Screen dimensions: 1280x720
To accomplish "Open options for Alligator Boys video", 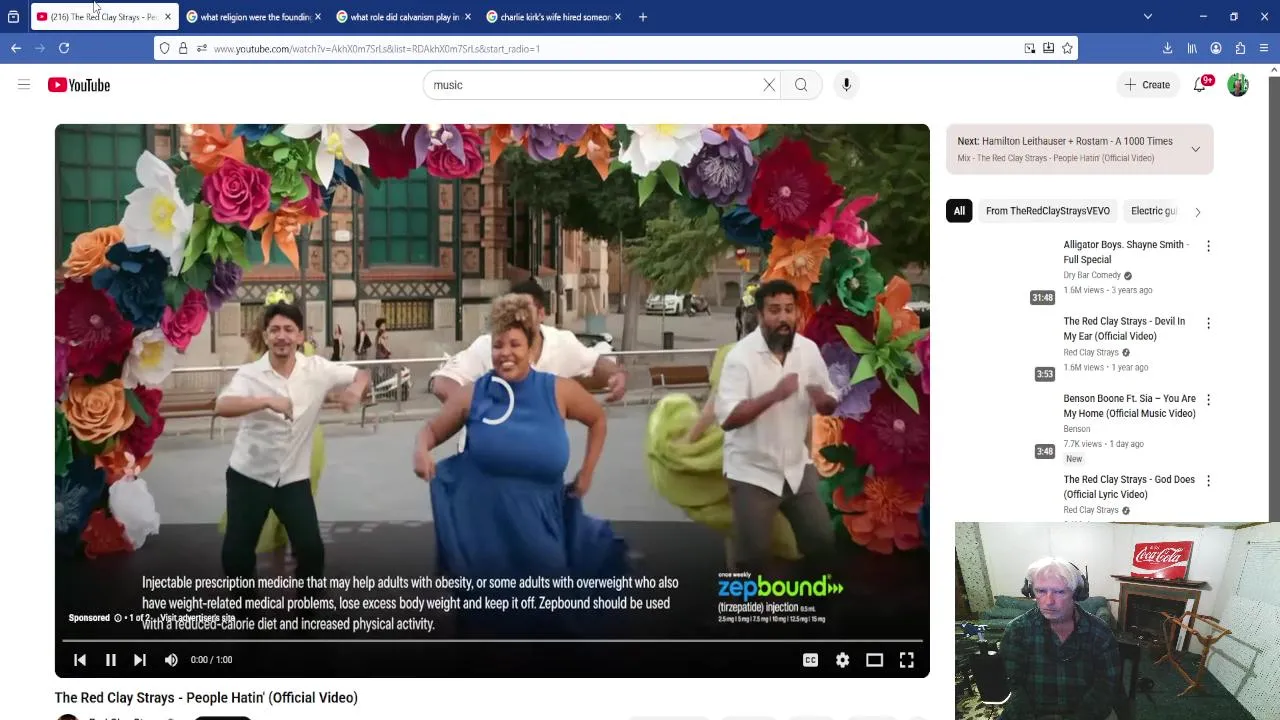I will pyautogui.click(x=1208, y=246).
